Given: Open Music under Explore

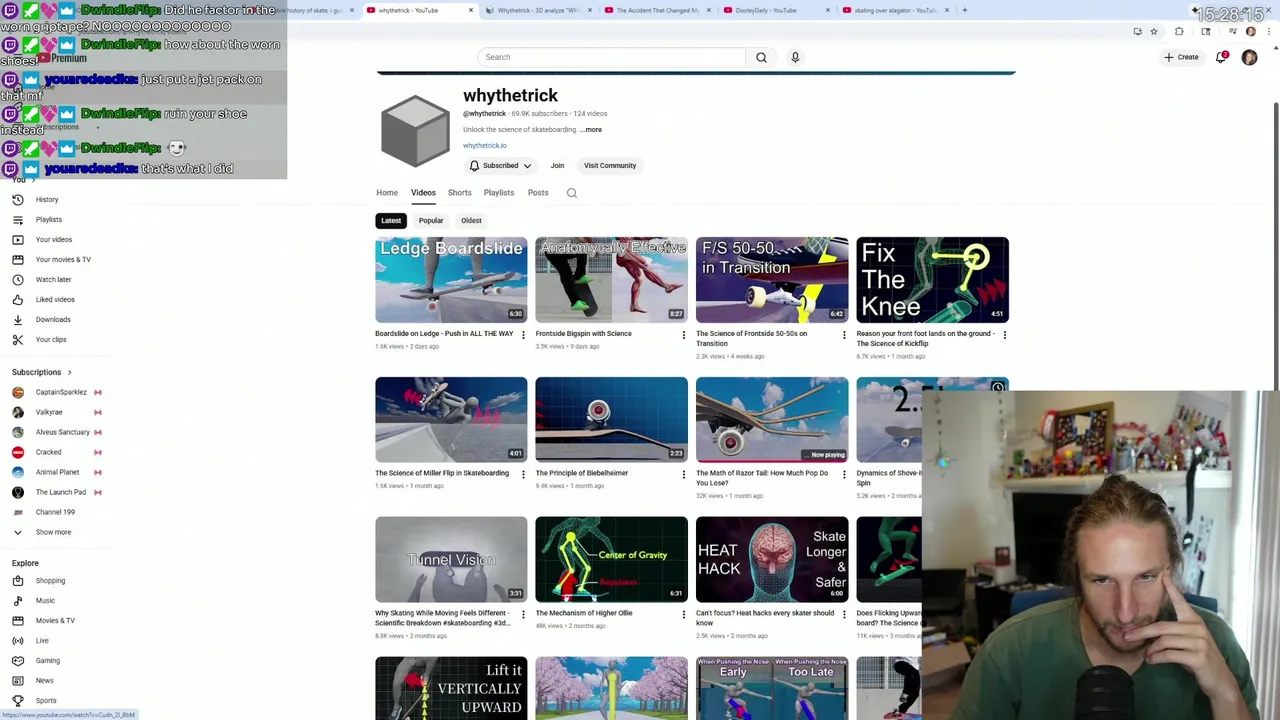Looking at the screenshot, I should coord(45,600).
